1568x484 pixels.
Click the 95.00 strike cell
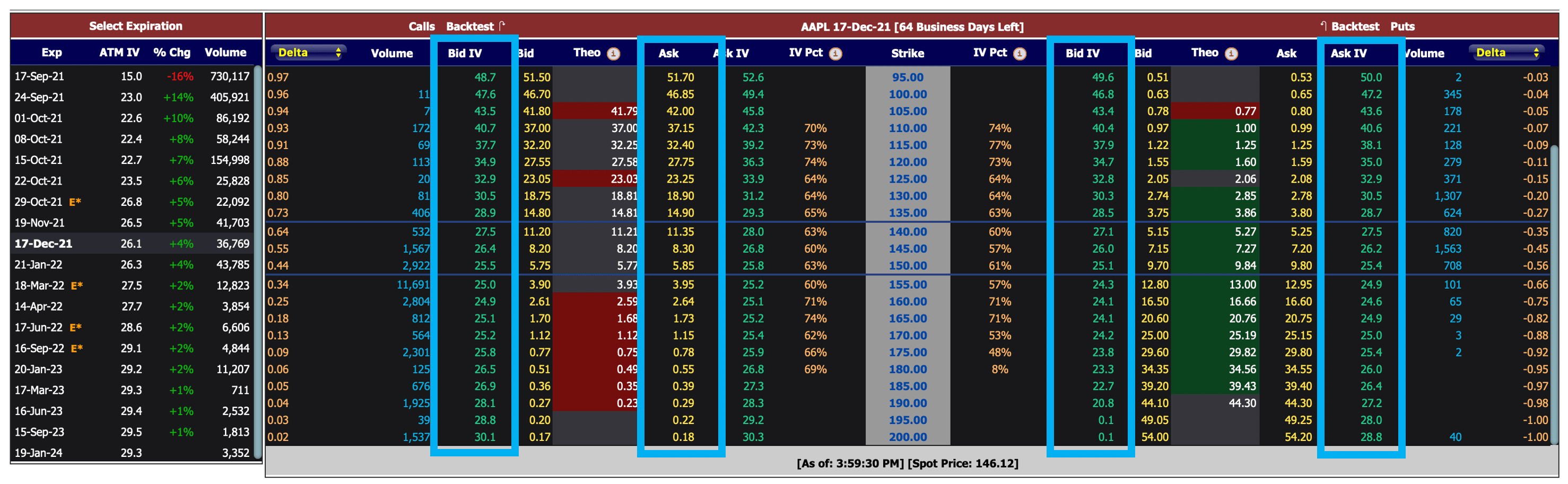[x=908, y=77]
